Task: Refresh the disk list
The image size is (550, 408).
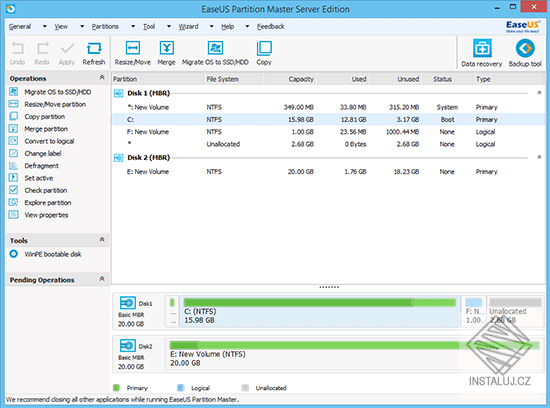Action: (x=94, y=53)
